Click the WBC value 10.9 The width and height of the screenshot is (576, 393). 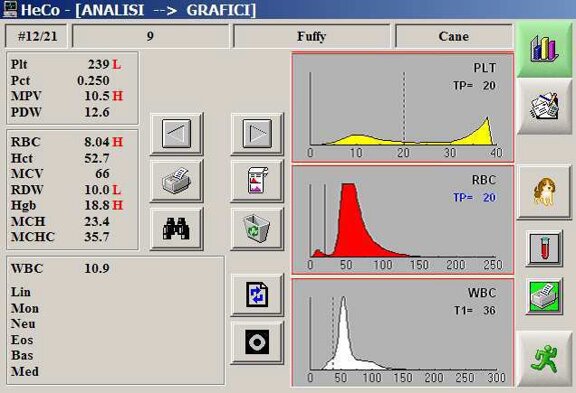point(97,268)
